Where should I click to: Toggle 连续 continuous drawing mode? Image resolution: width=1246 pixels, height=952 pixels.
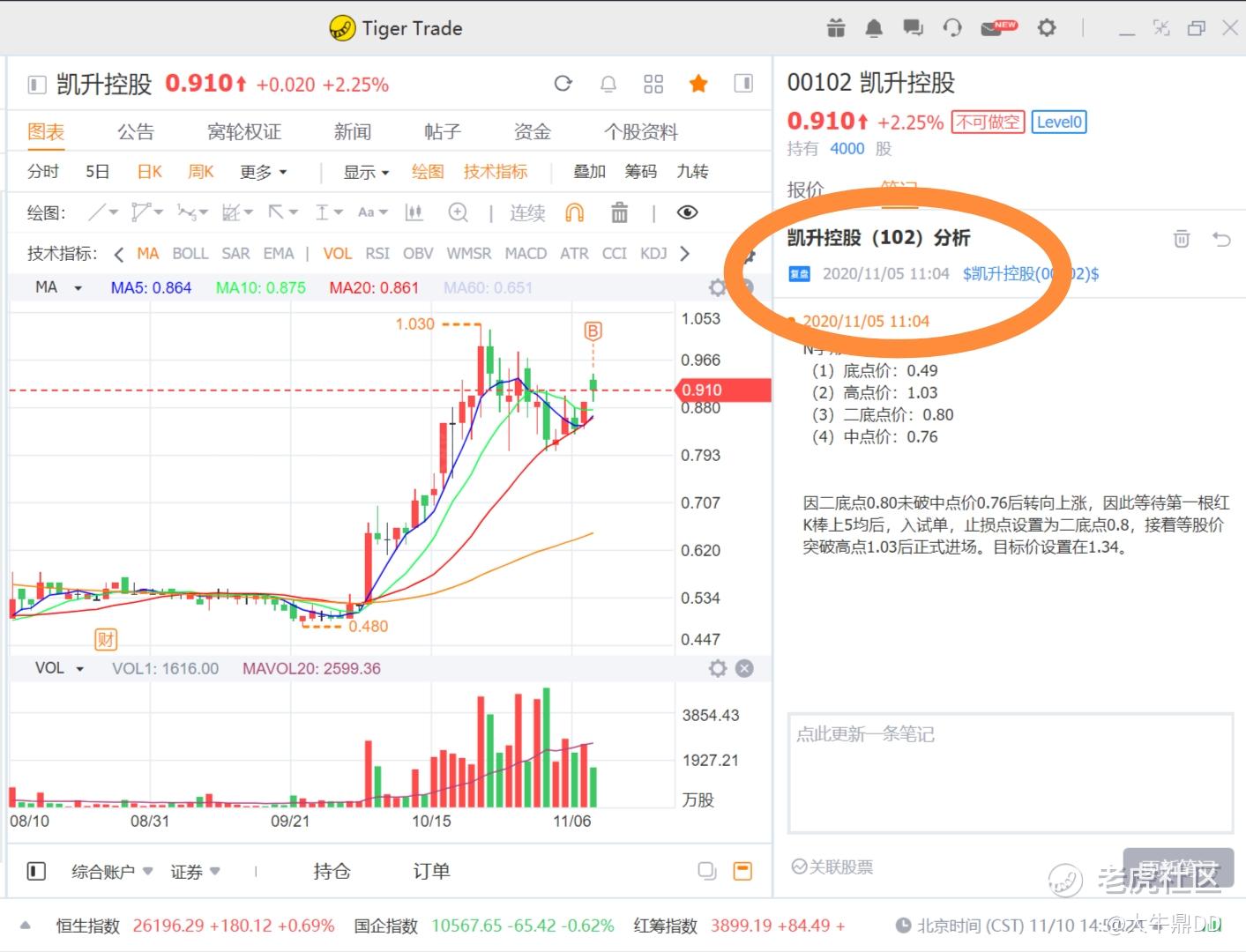(527, 212)
